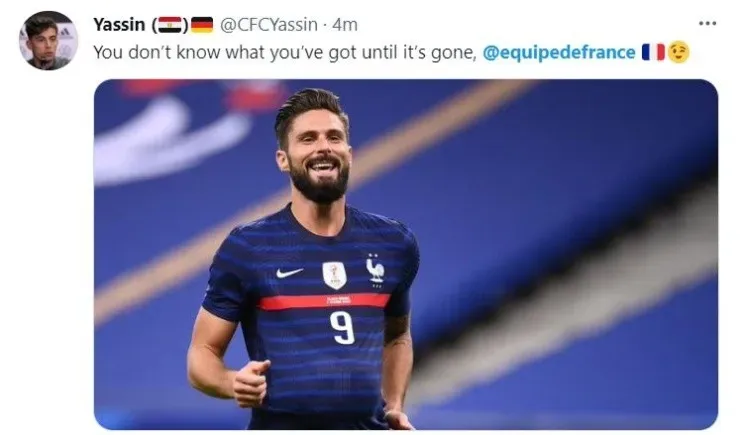Click the gold champions badge on jersey
740x435 pixels.
334,275
